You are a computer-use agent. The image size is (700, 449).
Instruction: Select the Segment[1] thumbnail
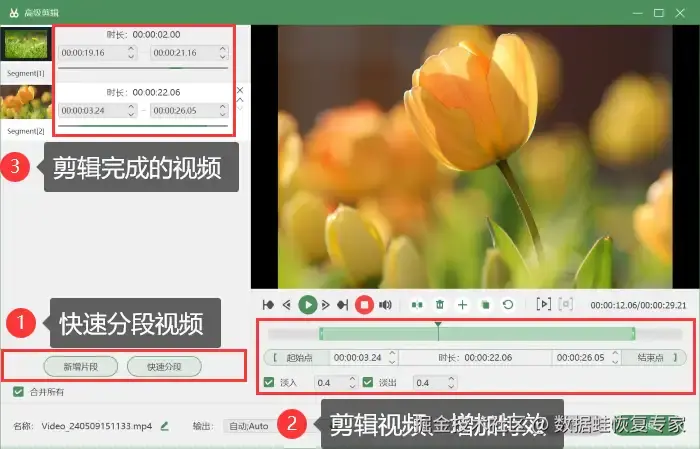26,45
